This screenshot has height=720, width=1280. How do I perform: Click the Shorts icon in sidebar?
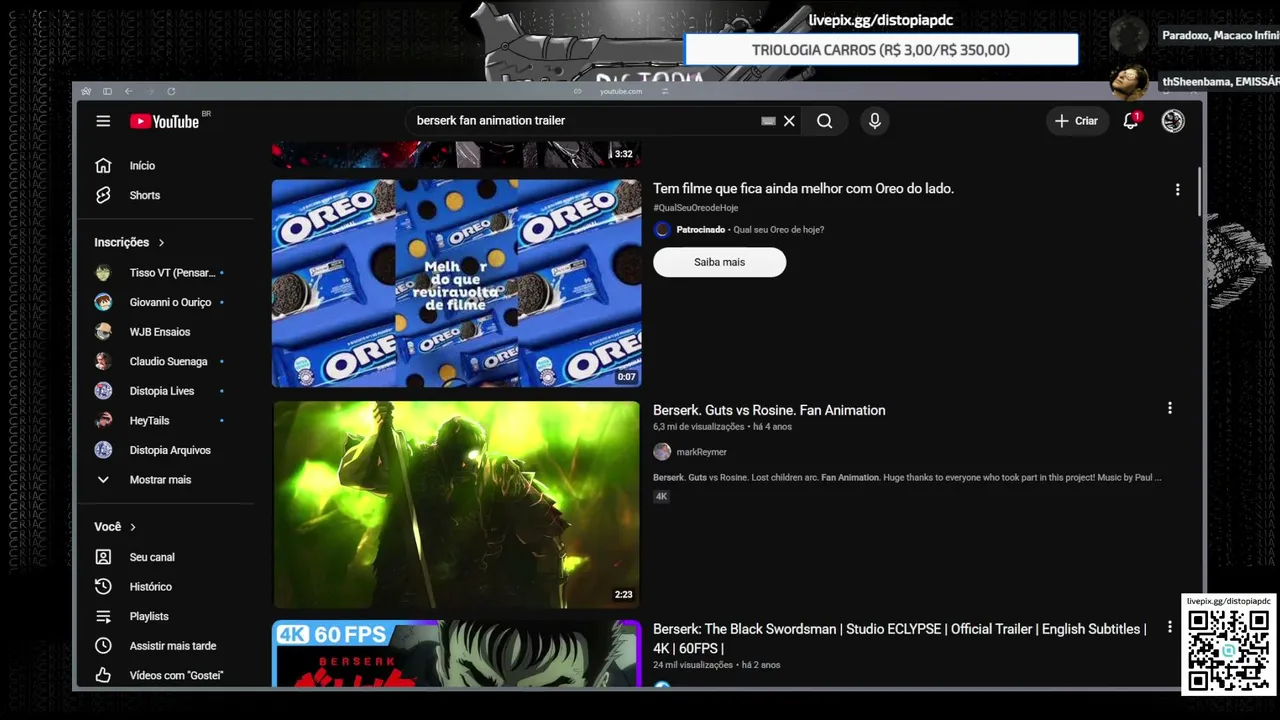coord(103,196)
